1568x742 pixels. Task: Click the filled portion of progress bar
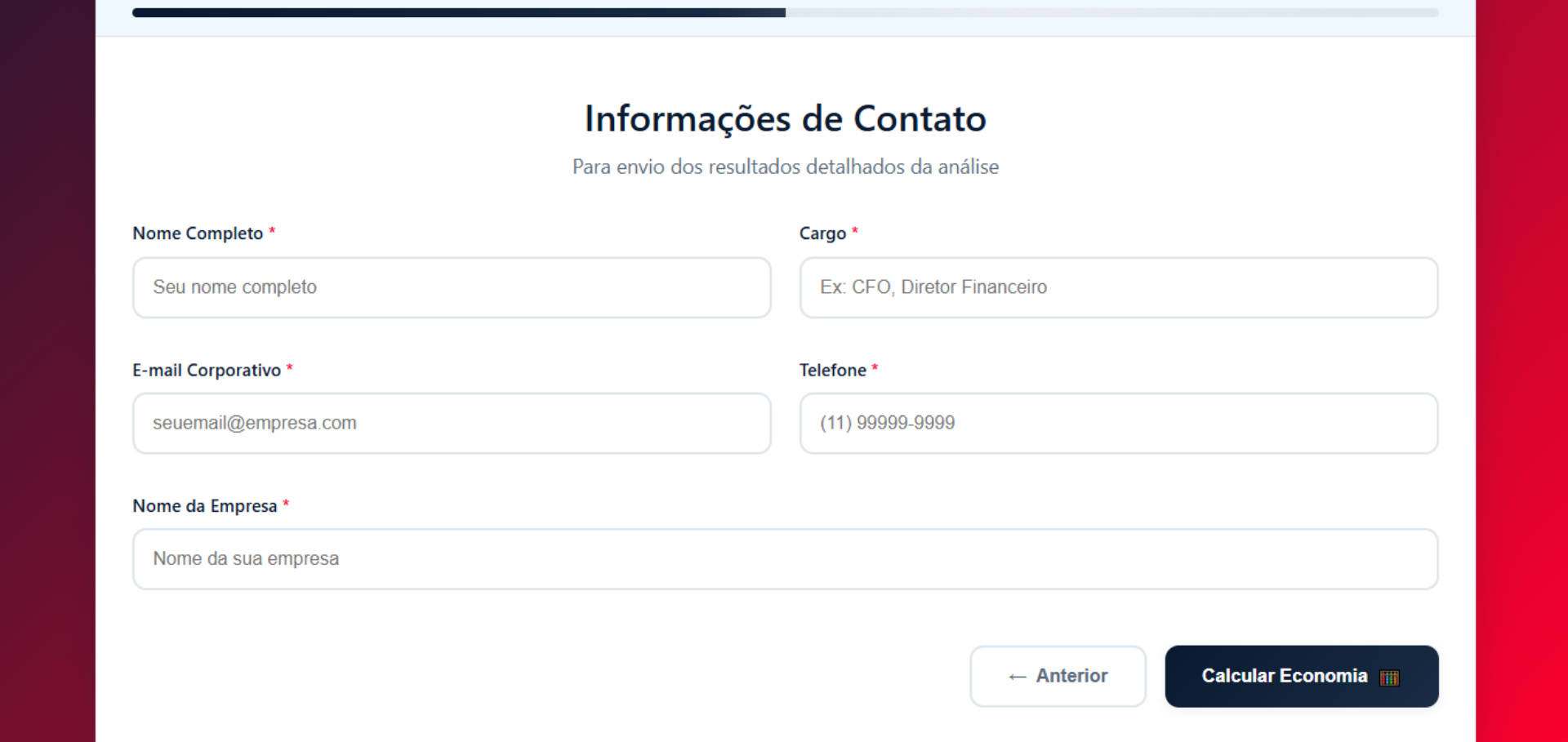457,13
